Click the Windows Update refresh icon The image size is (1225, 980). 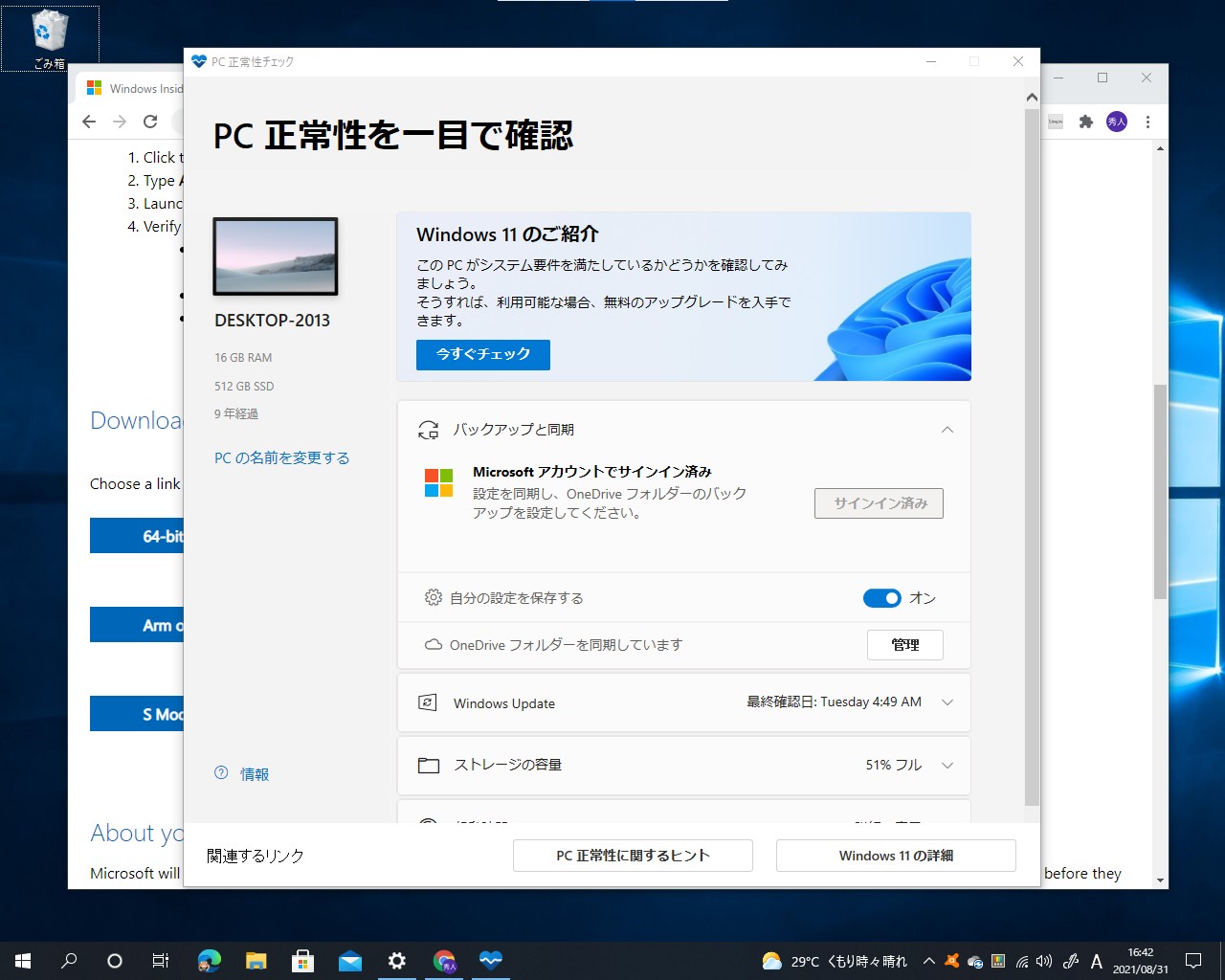[426, 702]
